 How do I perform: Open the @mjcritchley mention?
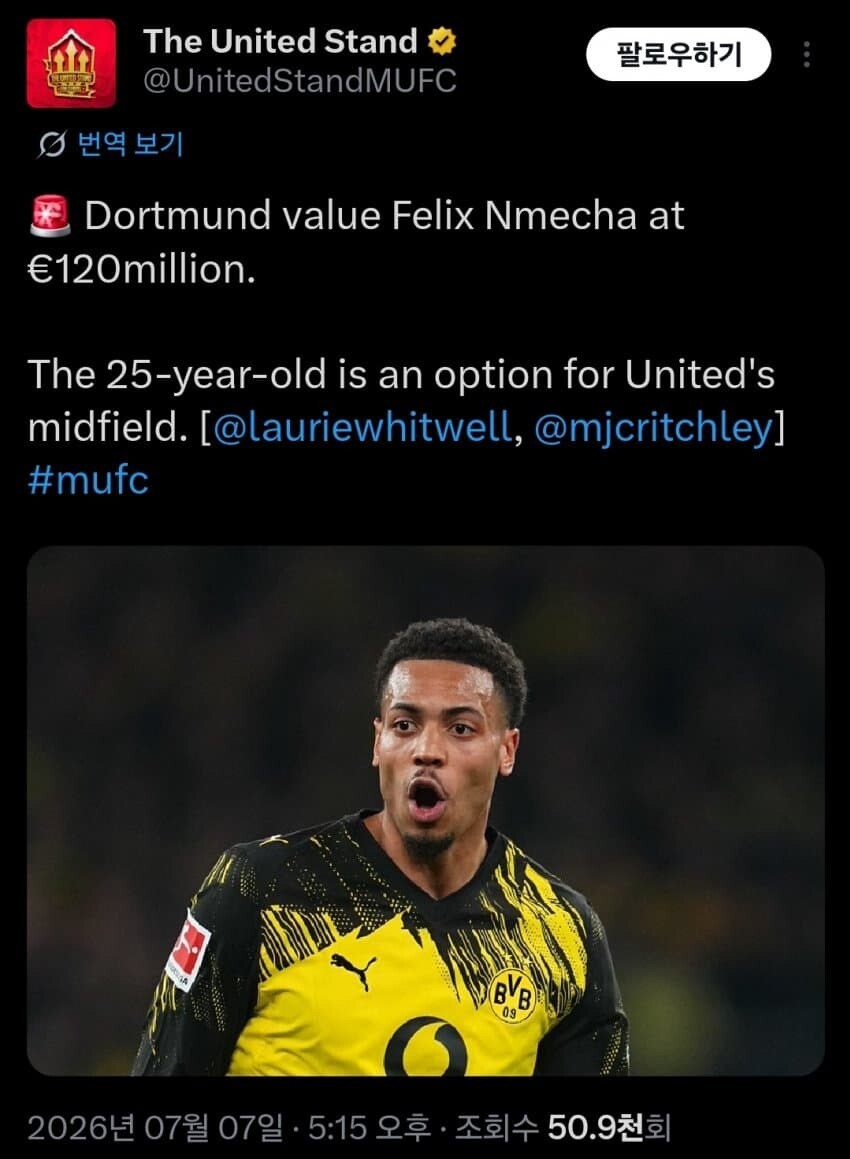pyautogui.click(x=653, y=426)
